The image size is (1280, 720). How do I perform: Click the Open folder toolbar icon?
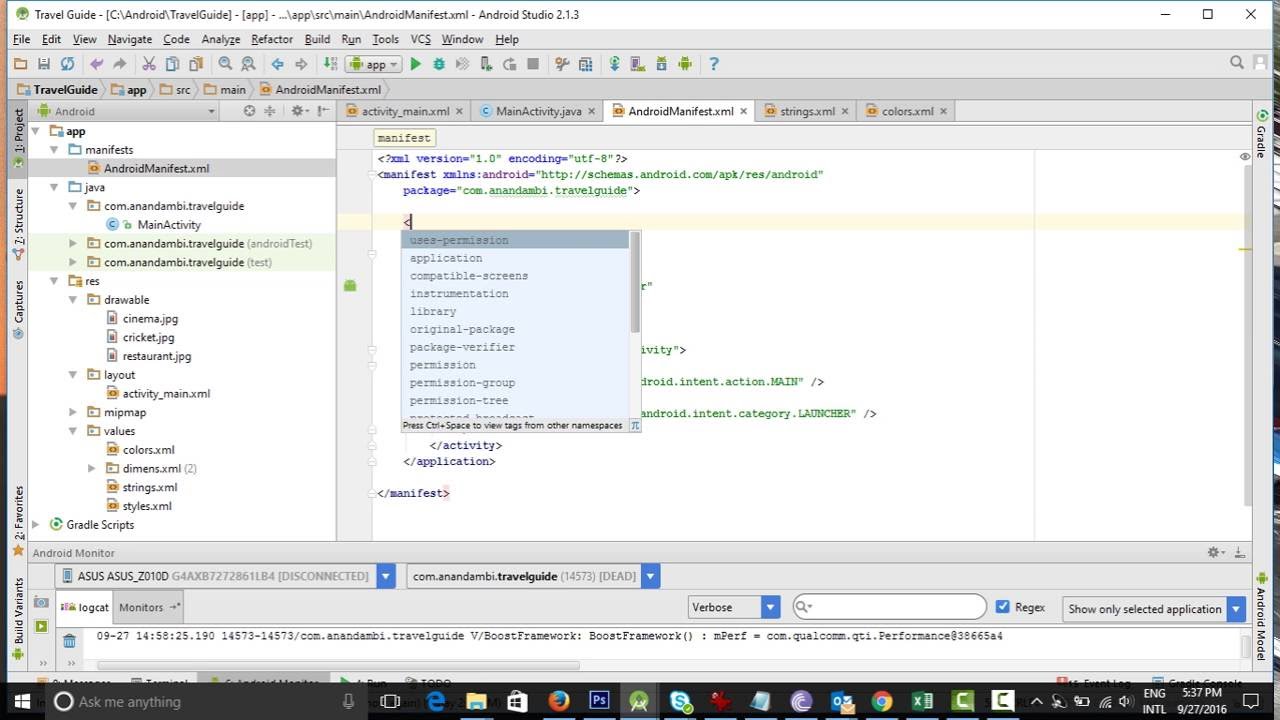click(x=20, y=64)
